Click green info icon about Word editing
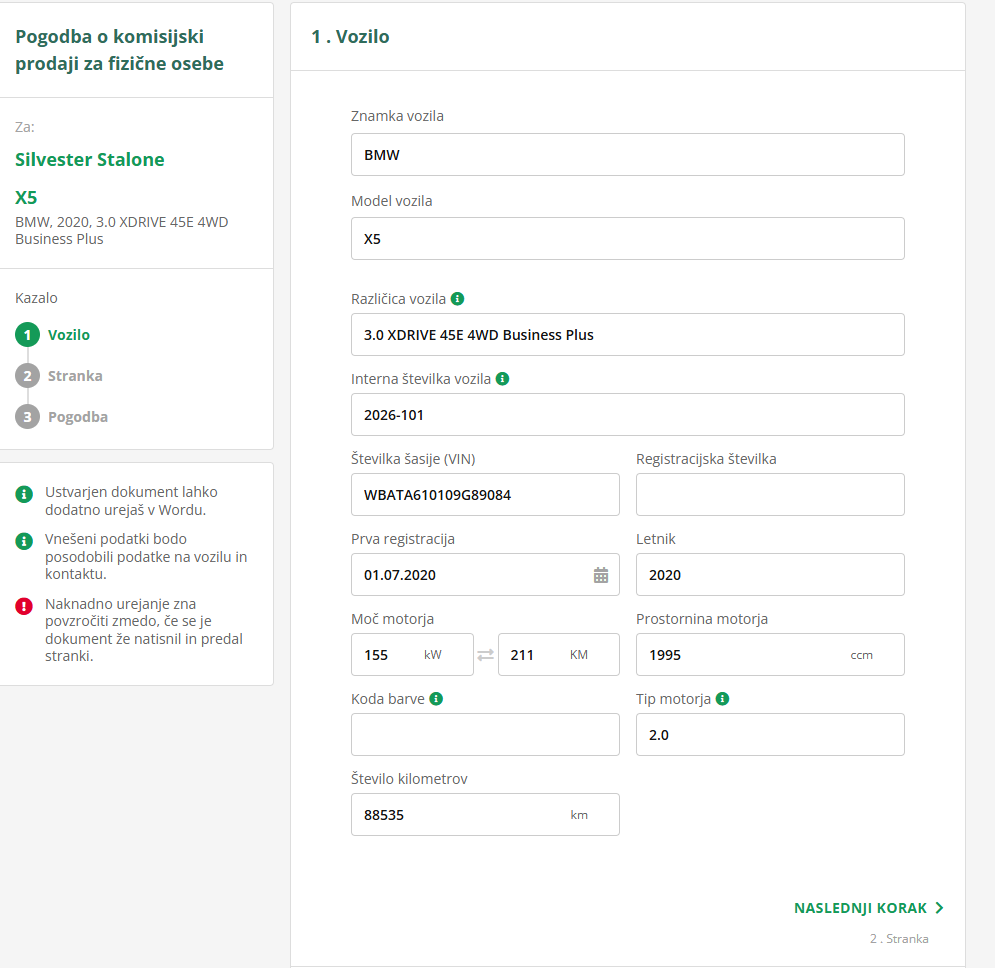Image resolution: width=995 pixels, height=968 pixels. [24, 493]
